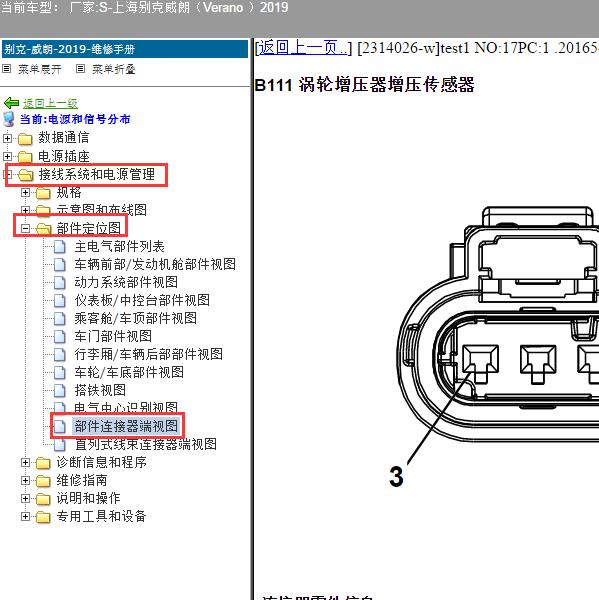
Task: Click the 维修指南 folder icon
Action: [43, 481]
